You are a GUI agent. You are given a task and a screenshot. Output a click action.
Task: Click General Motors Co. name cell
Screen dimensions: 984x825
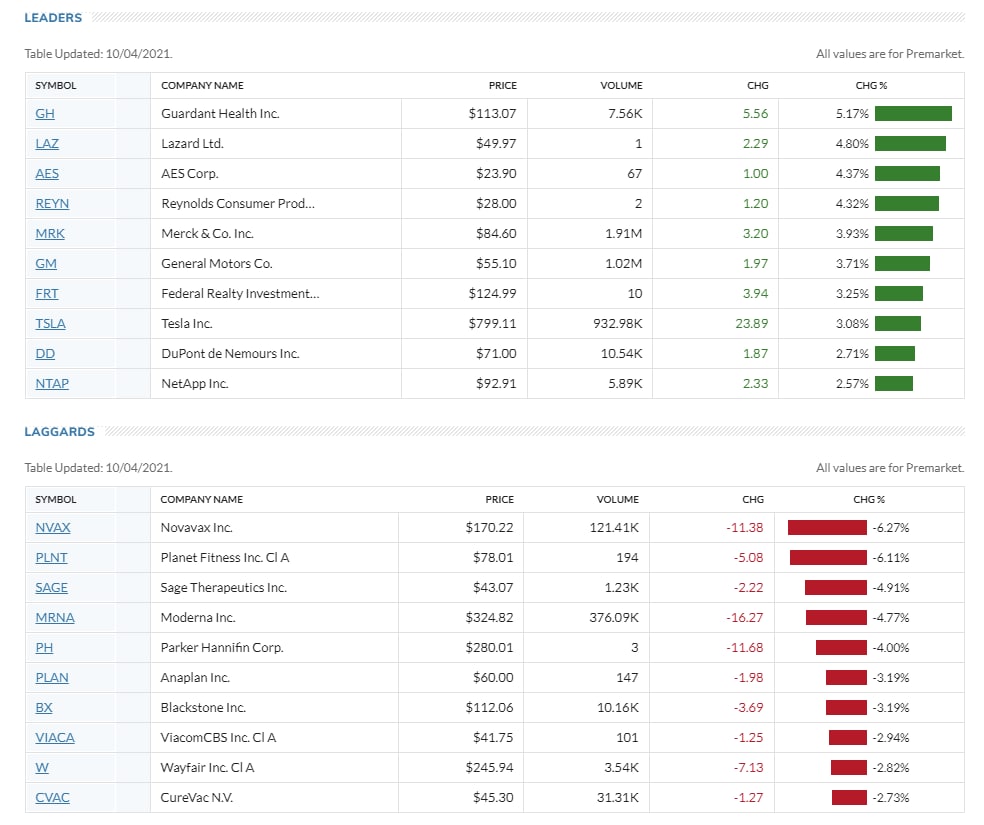coord(217,264)
